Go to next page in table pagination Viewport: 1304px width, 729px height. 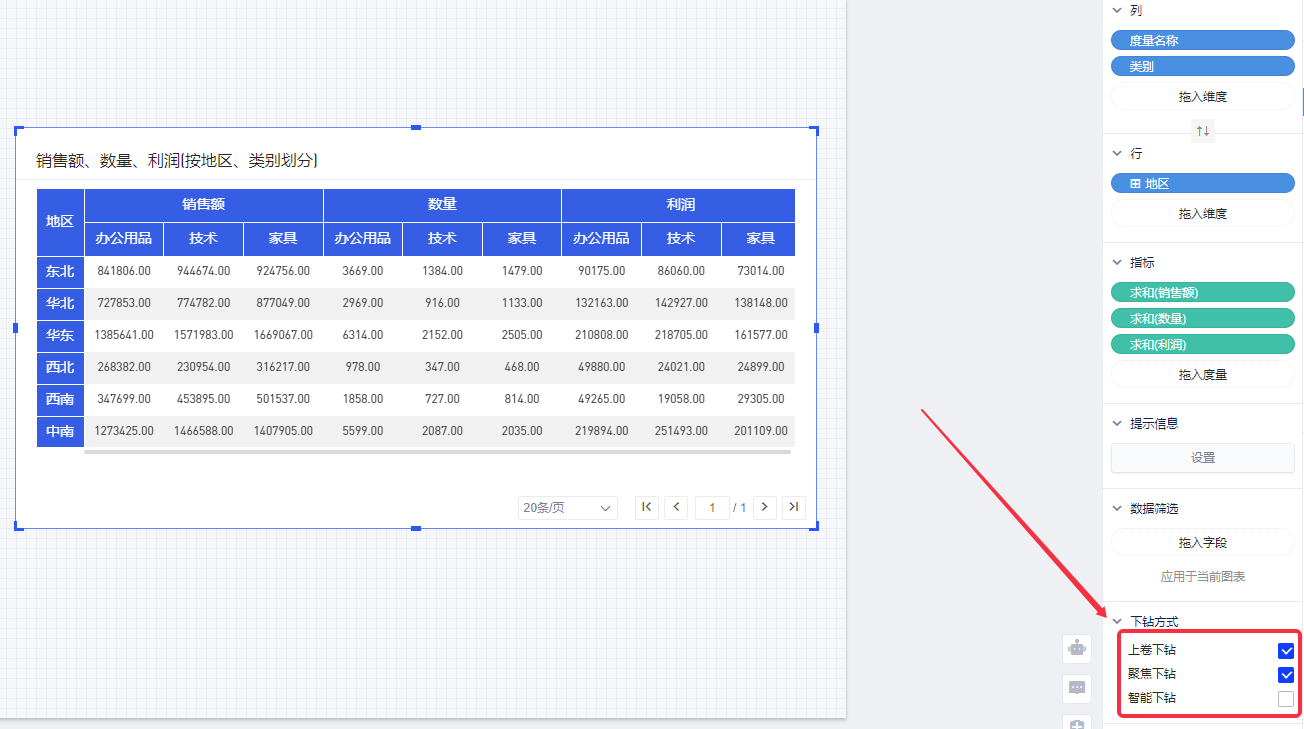[x=765, y=507]
